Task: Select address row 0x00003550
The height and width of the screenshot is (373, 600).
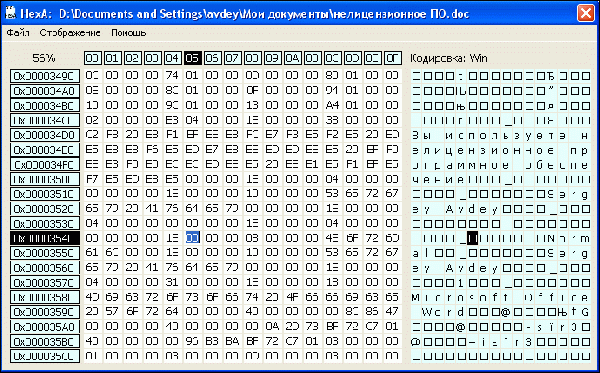Action: [x=45, y=253]
